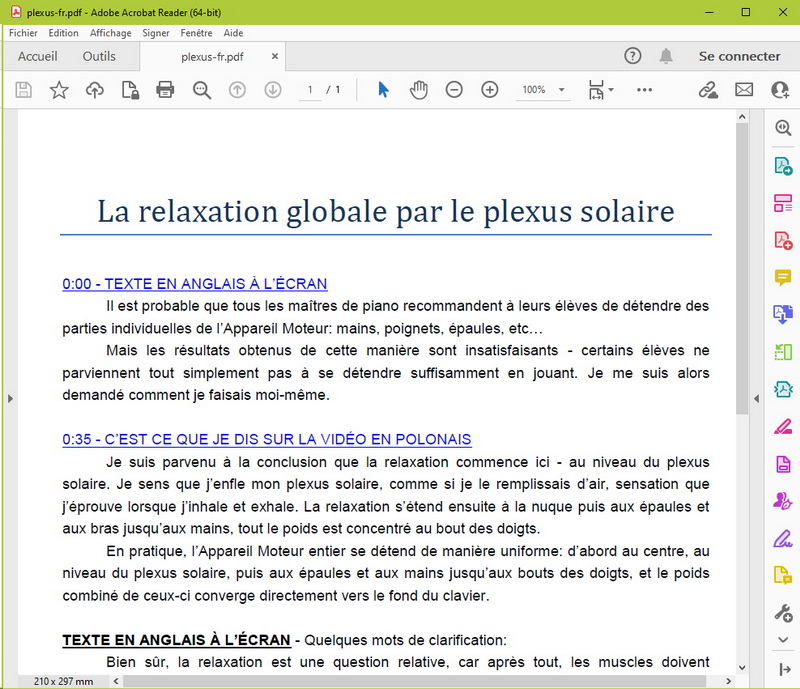This screenshot has height=689, width=800.
Task: Open the page fit options dropdown
Action: 600,90
